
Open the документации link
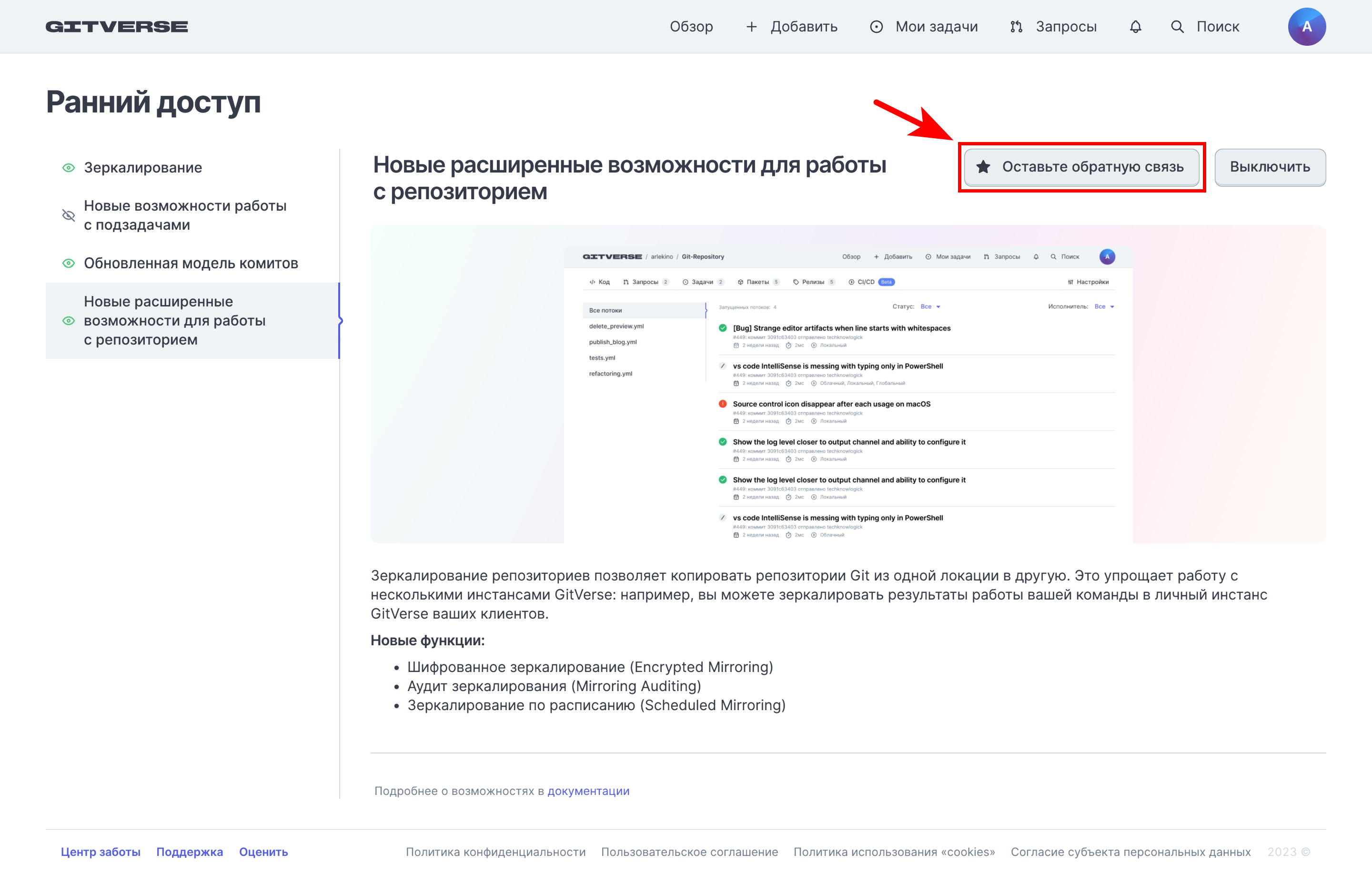(588, 791)
